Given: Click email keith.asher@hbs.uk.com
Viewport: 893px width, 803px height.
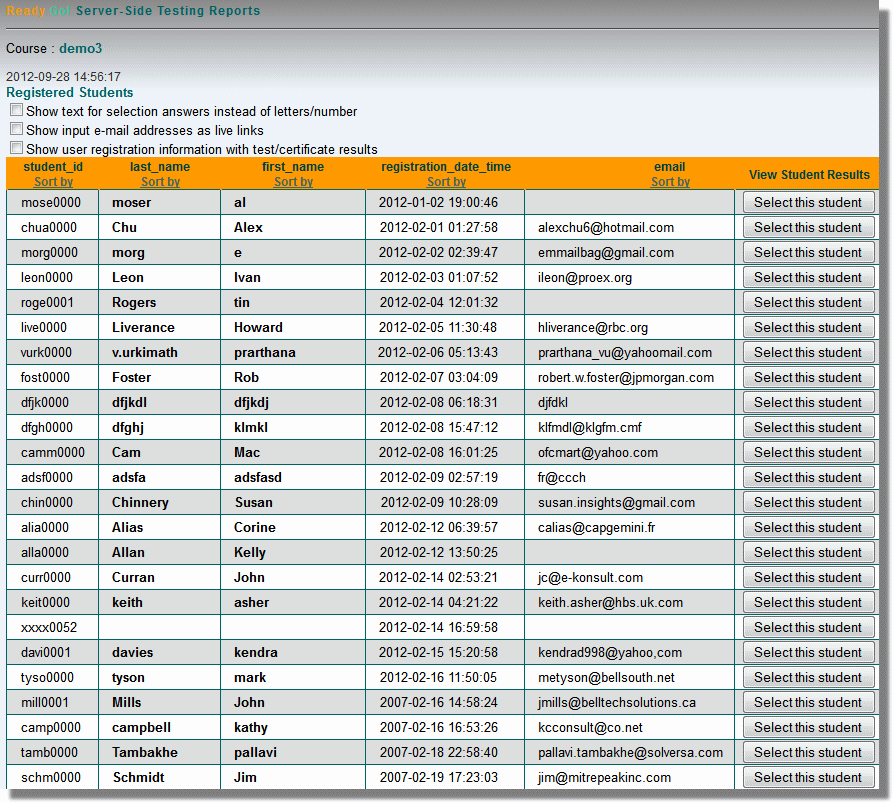Looking at the screenshot, I should point(611,603).
